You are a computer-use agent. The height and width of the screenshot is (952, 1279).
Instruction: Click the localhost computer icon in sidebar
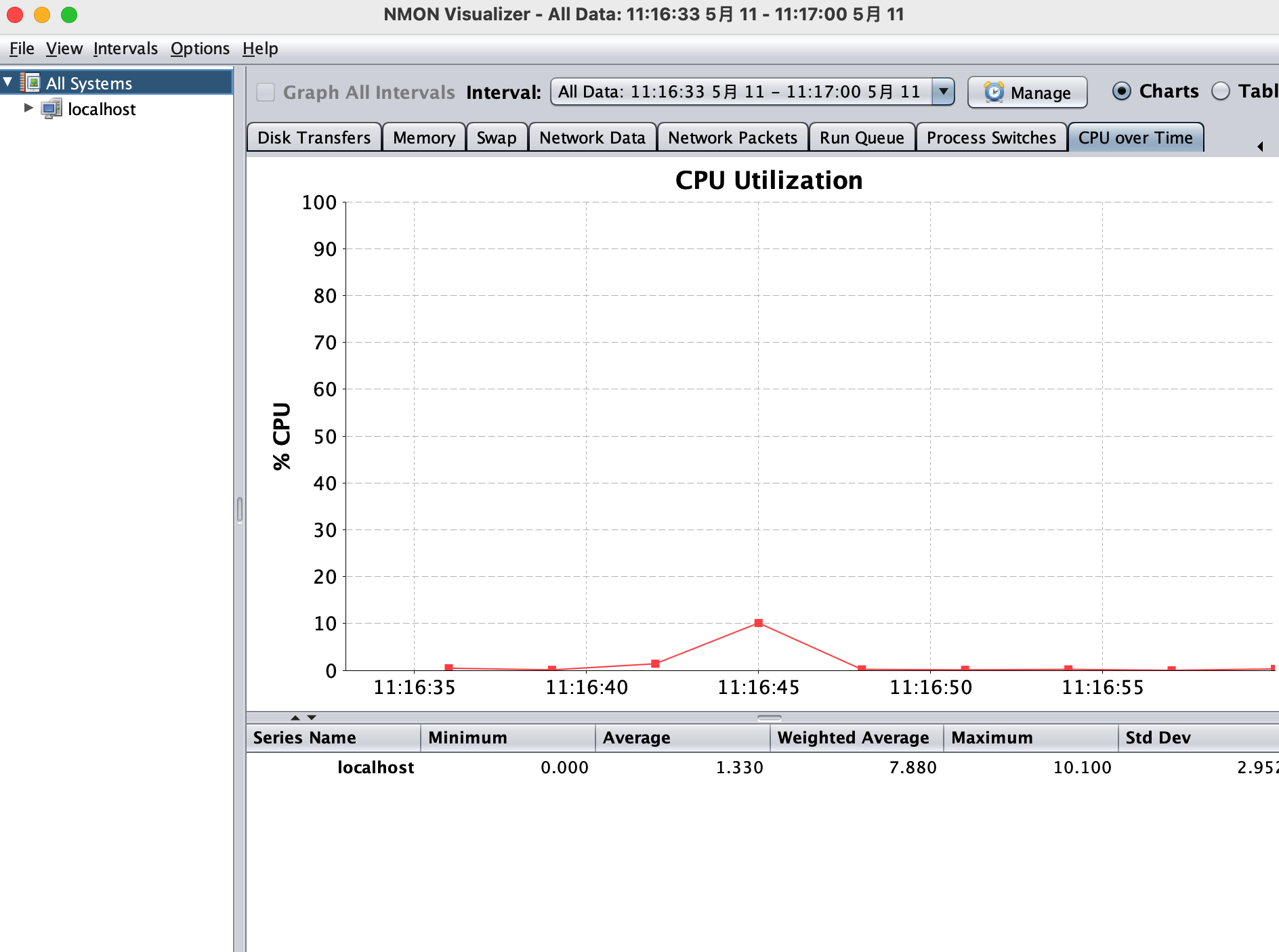(53, 109)
